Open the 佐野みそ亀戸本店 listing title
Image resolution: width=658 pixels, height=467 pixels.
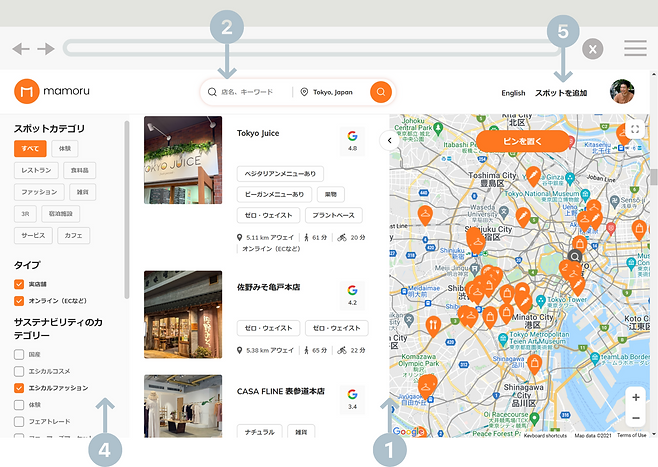[x=269, y=287]
